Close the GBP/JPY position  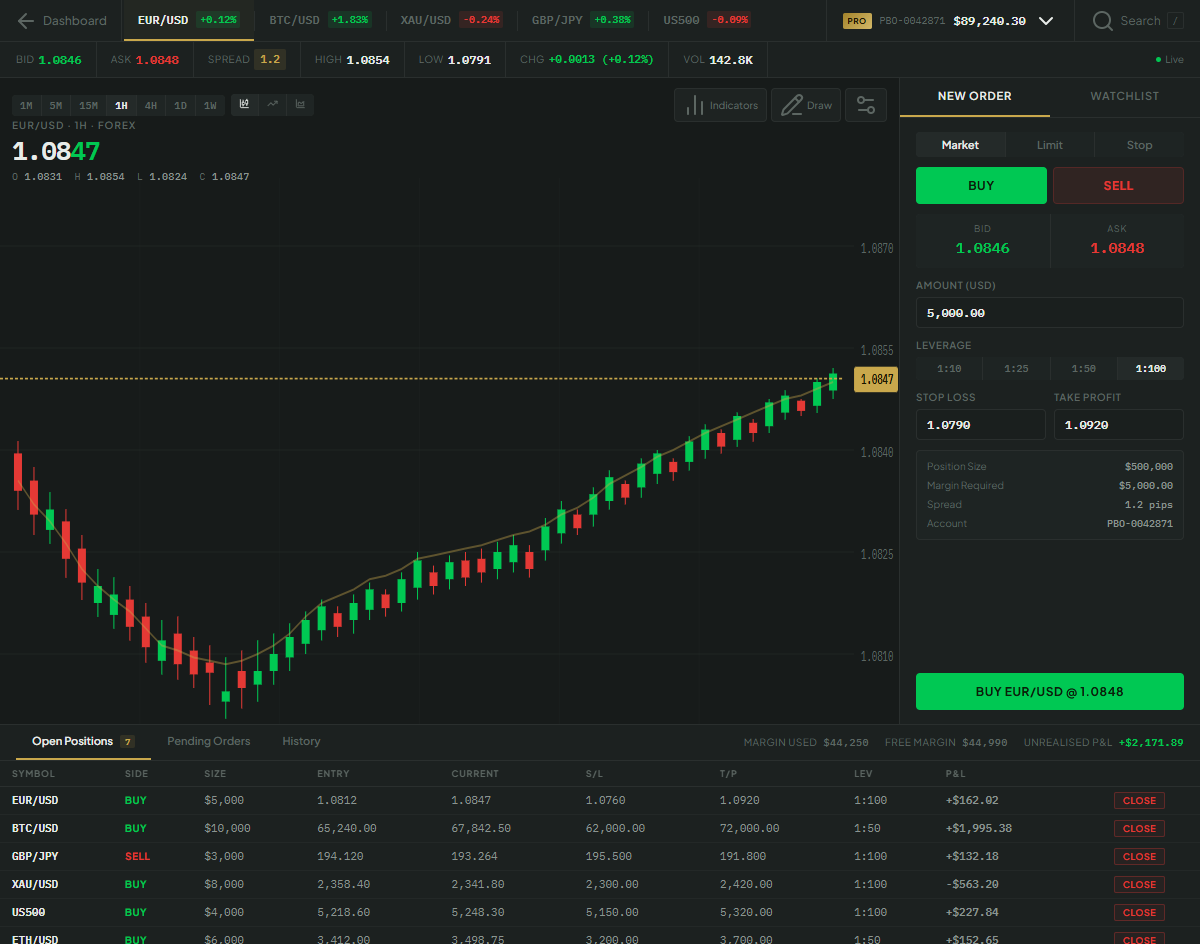point(1139,856)
